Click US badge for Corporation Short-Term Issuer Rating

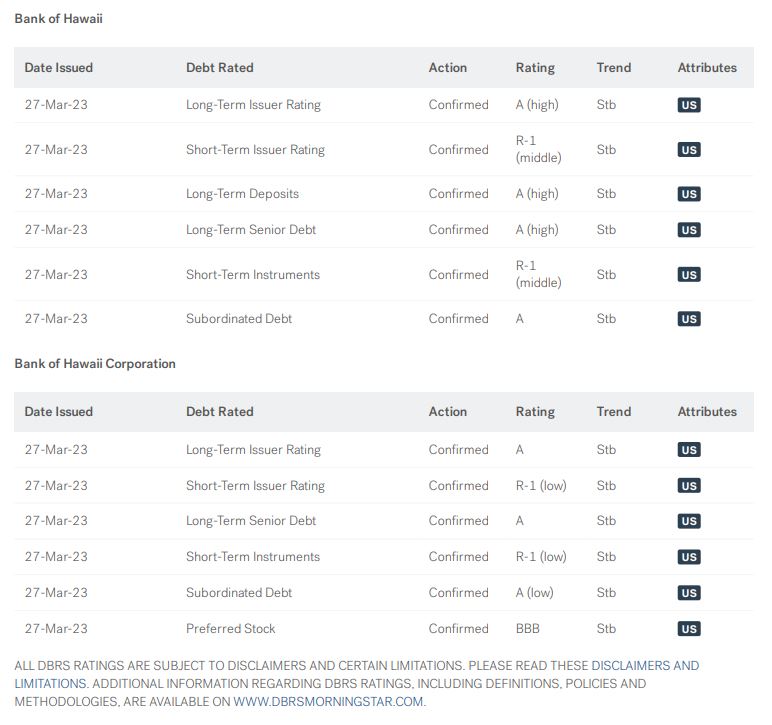689,486
